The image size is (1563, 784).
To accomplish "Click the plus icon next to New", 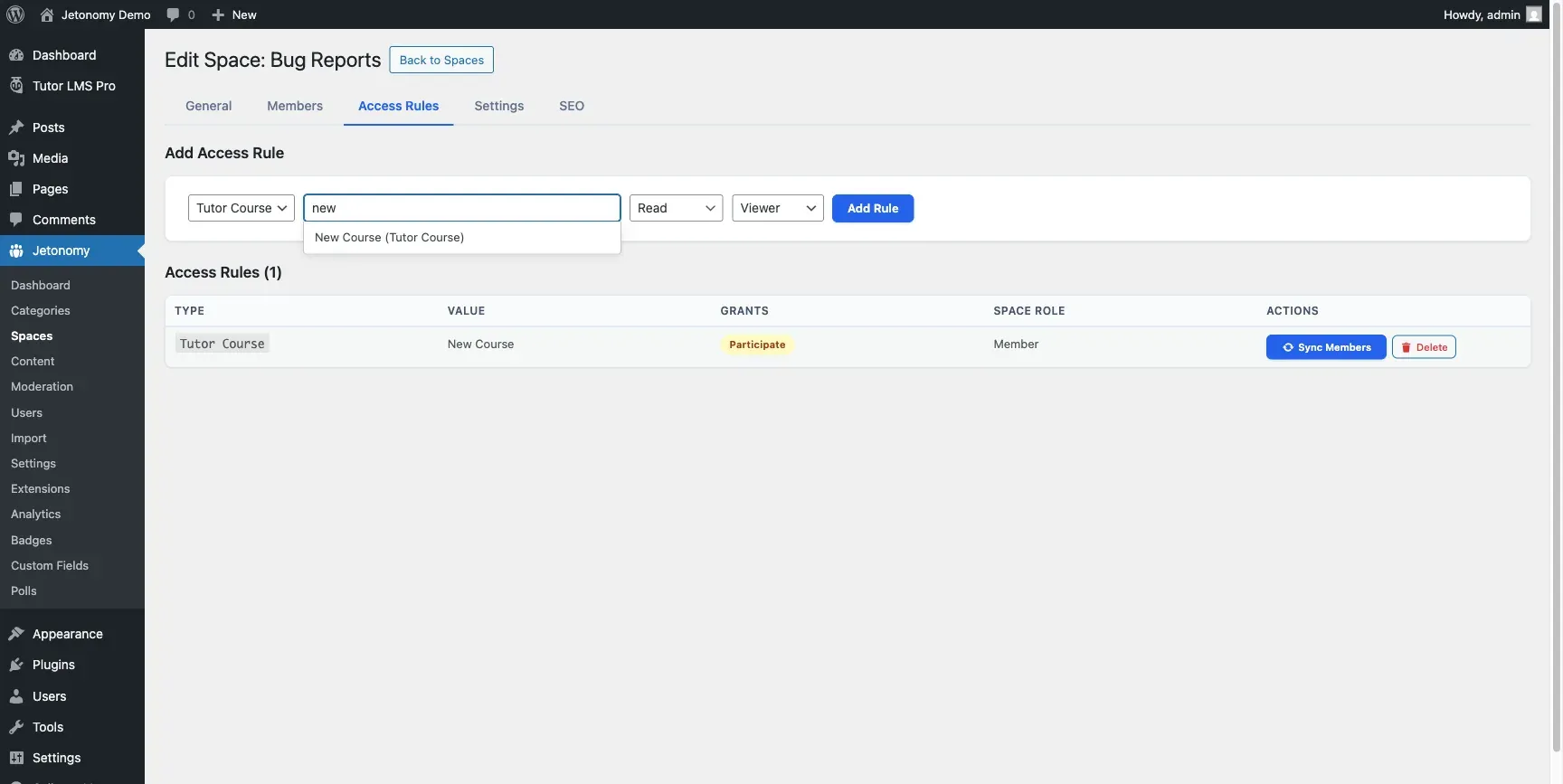I will (218, 14).
